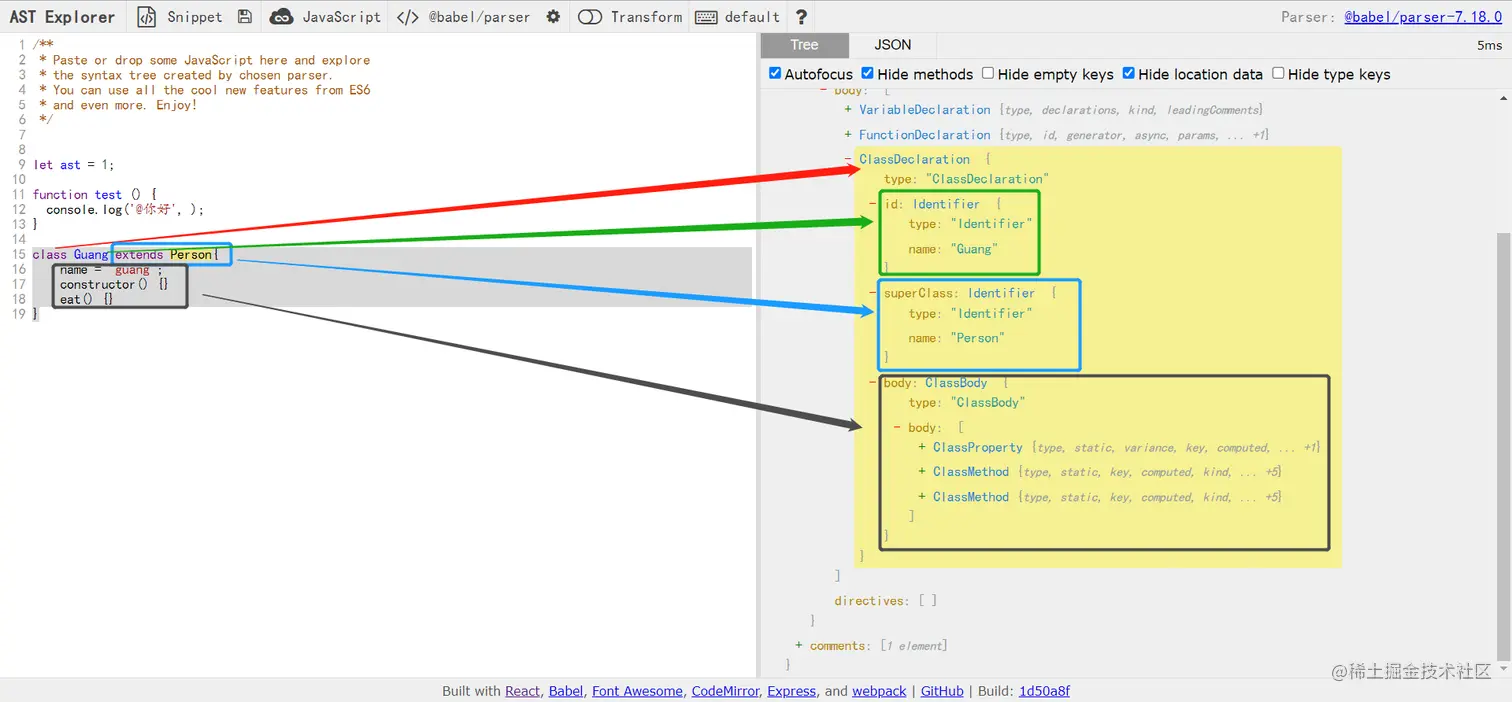Click the JavaScript cloud icon
The width and height of the screenshot is (1512, 702).
[283, 17]
